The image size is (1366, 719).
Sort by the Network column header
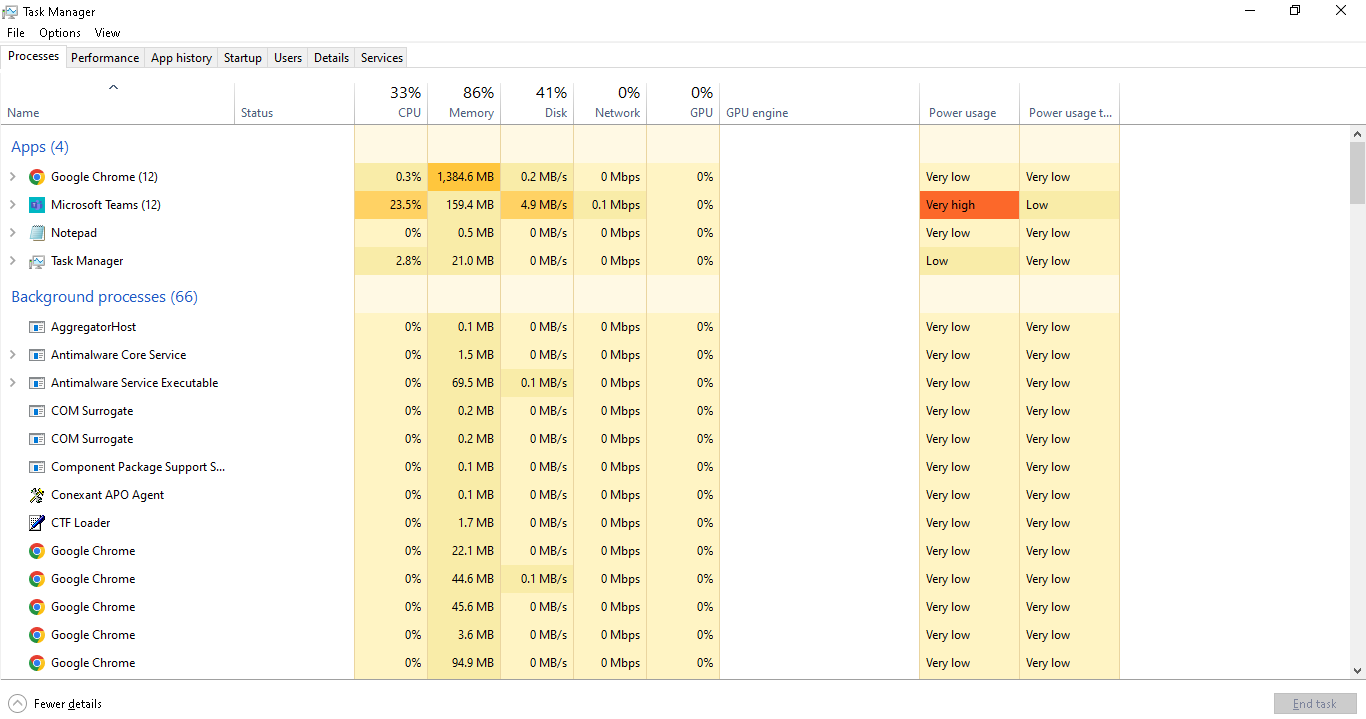[x=610, y=103]
